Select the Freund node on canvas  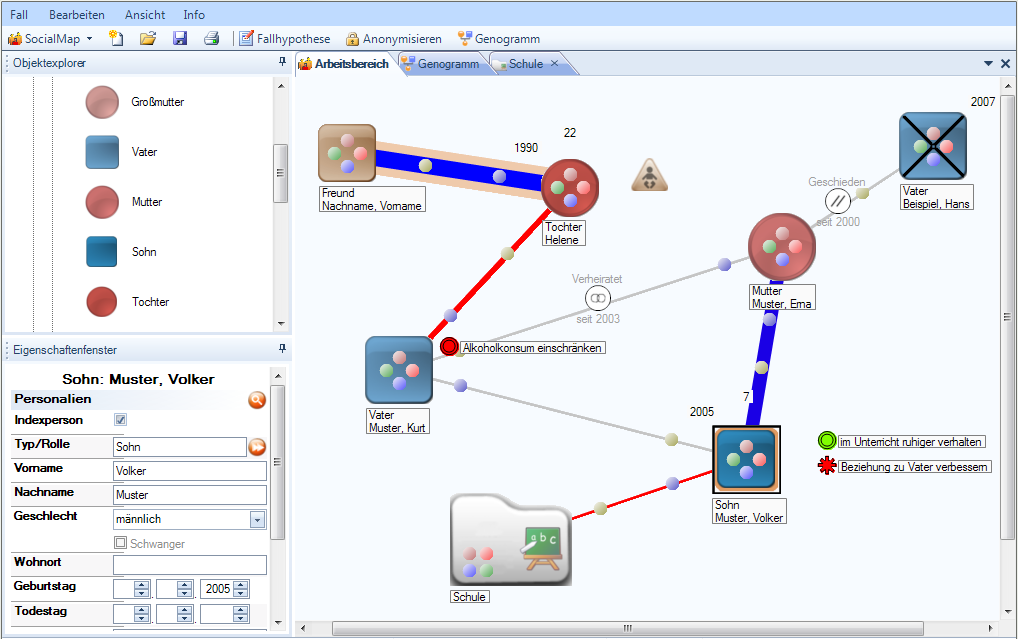[x=347, y=153]
